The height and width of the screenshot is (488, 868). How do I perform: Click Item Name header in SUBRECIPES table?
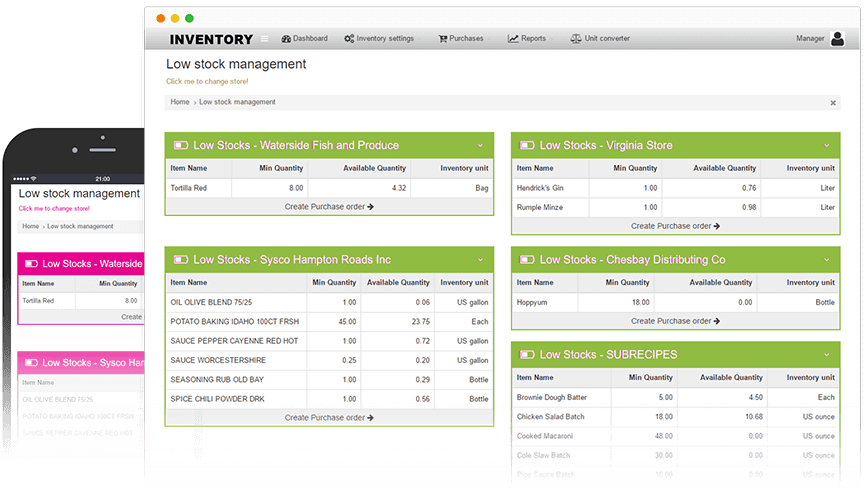535,377
